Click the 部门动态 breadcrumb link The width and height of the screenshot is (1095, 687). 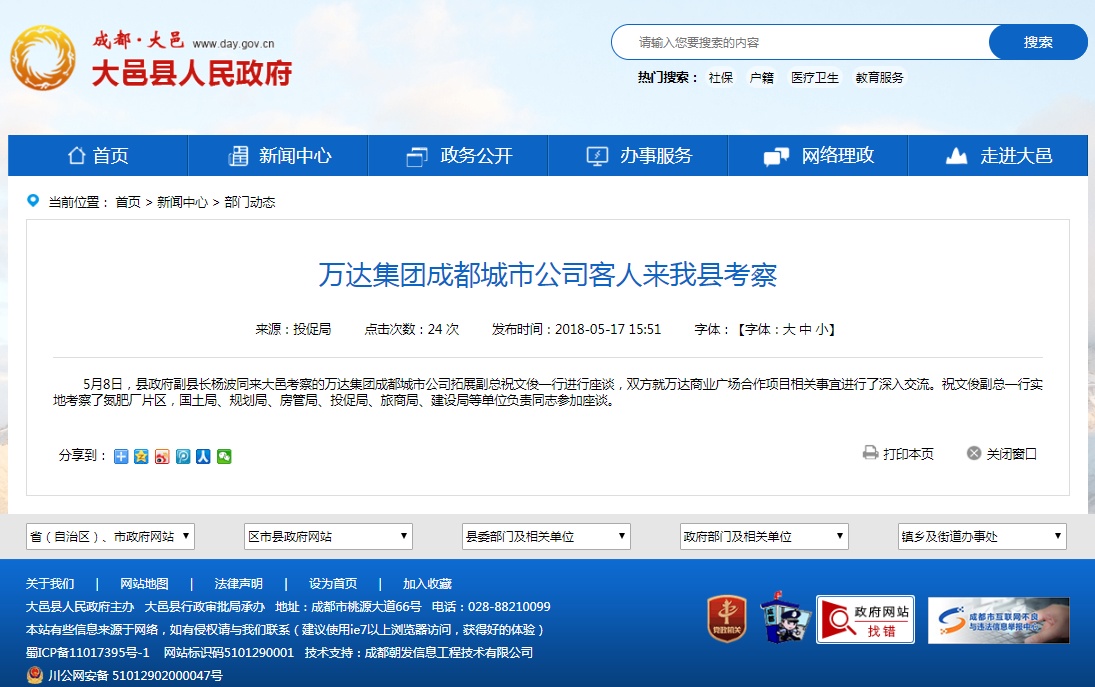click(250, 202)
